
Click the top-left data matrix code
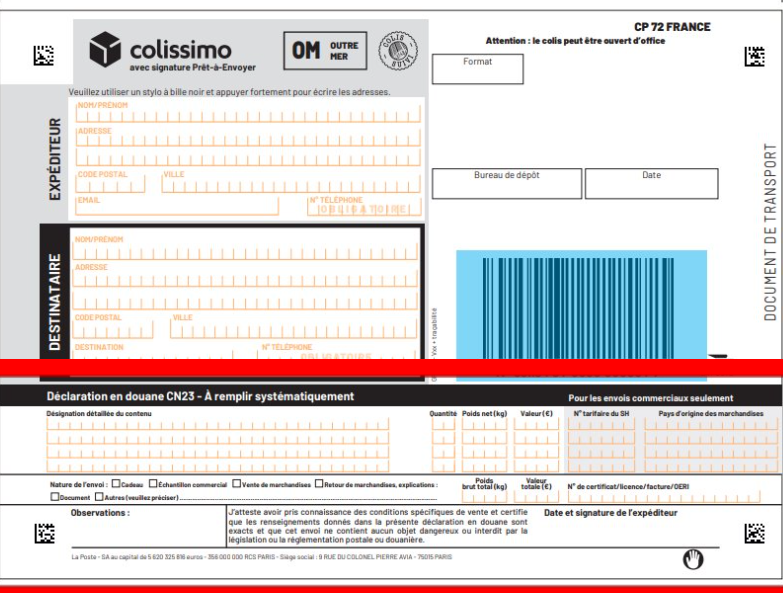point(43,56)
